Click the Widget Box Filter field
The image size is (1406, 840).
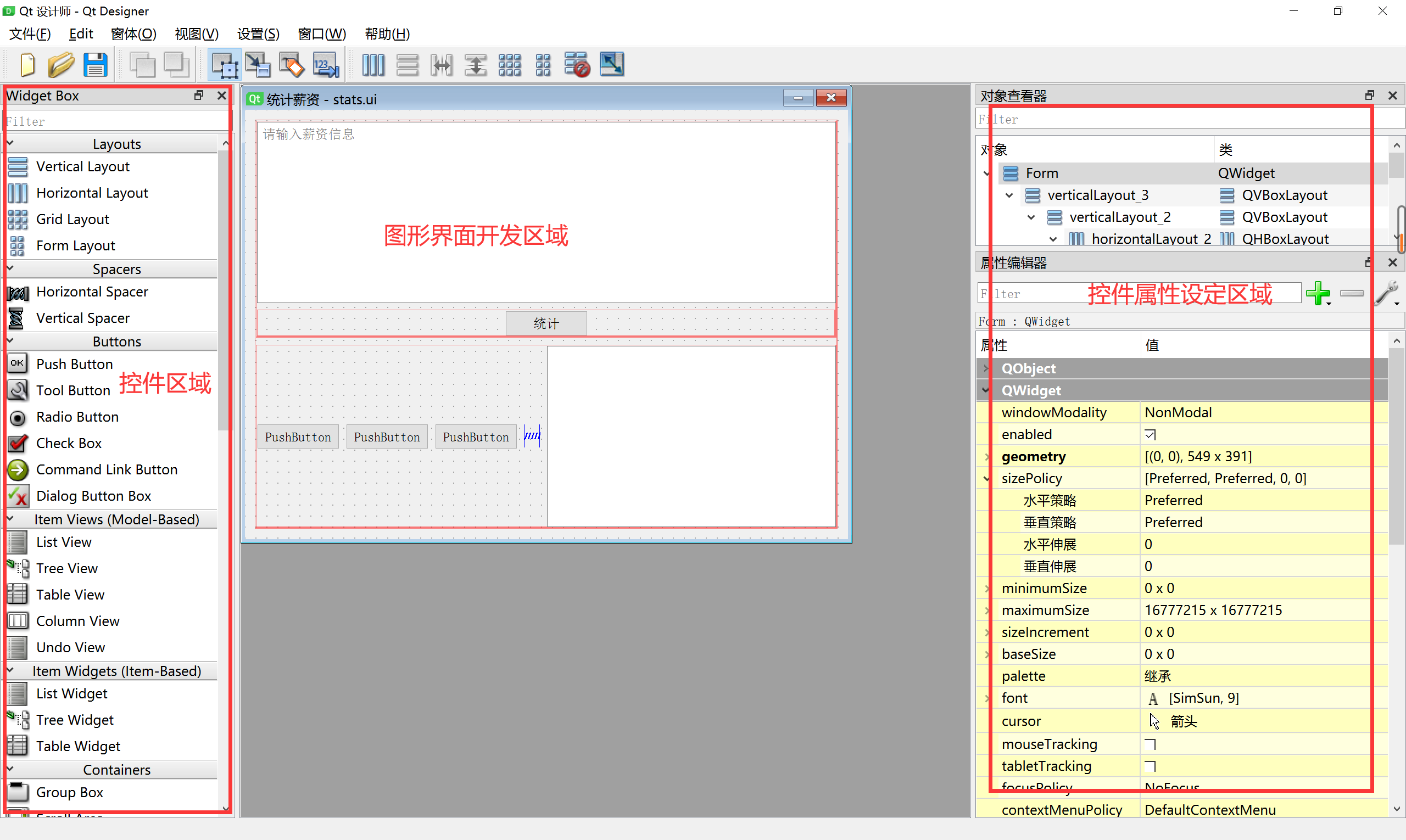113,121
